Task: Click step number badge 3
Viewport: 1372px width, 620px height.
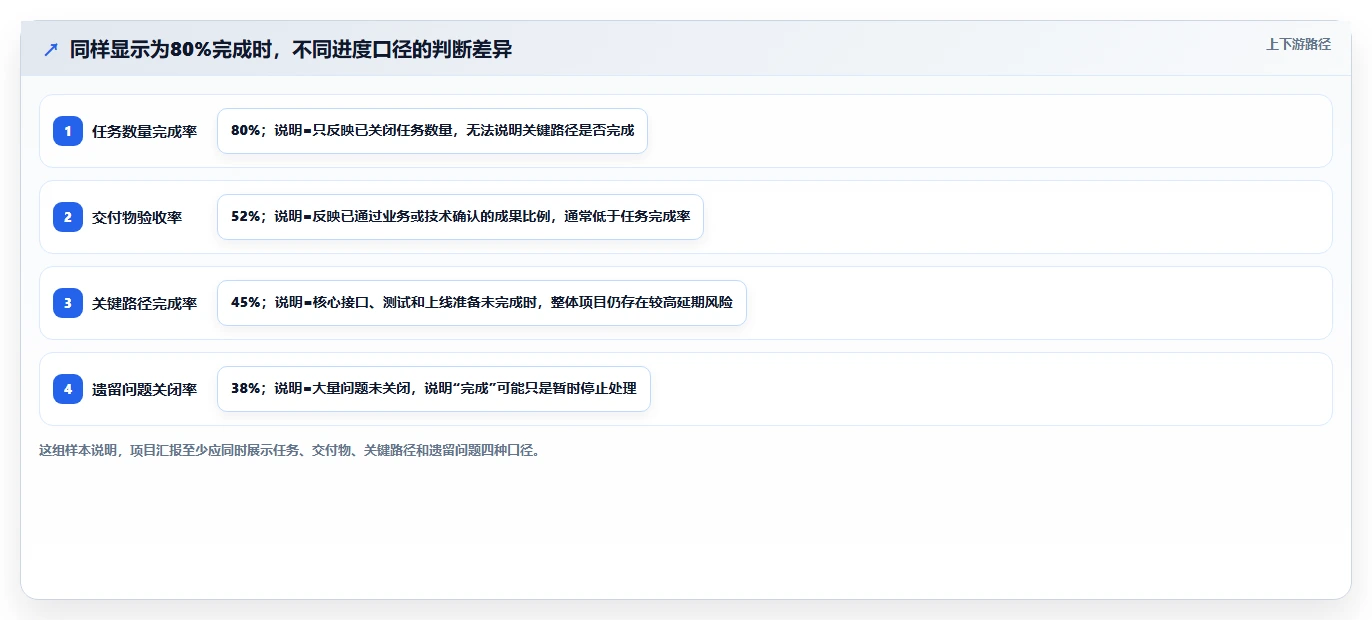Action: [68, 303]
